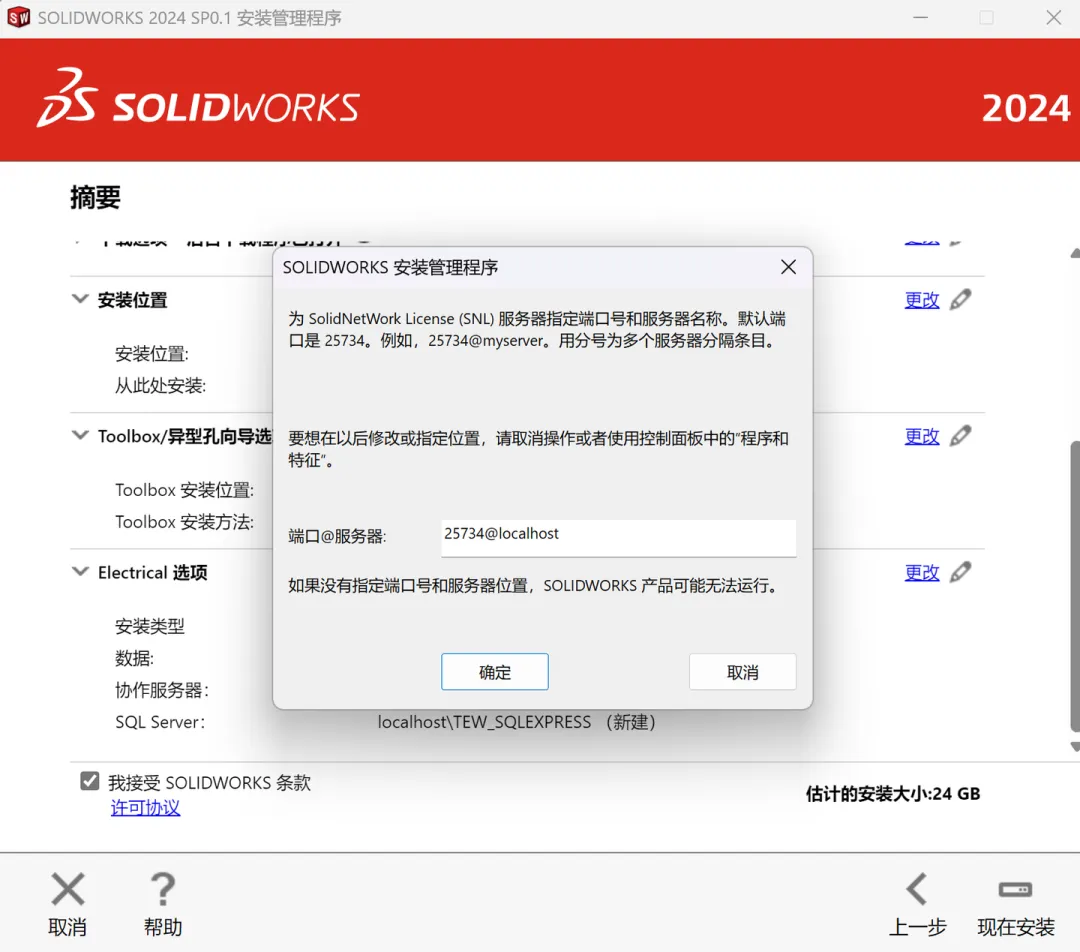Open 更改 link for Electrical 选项
The width and height of the screenshot is (1080, 952).
click(x=922, y=572)
